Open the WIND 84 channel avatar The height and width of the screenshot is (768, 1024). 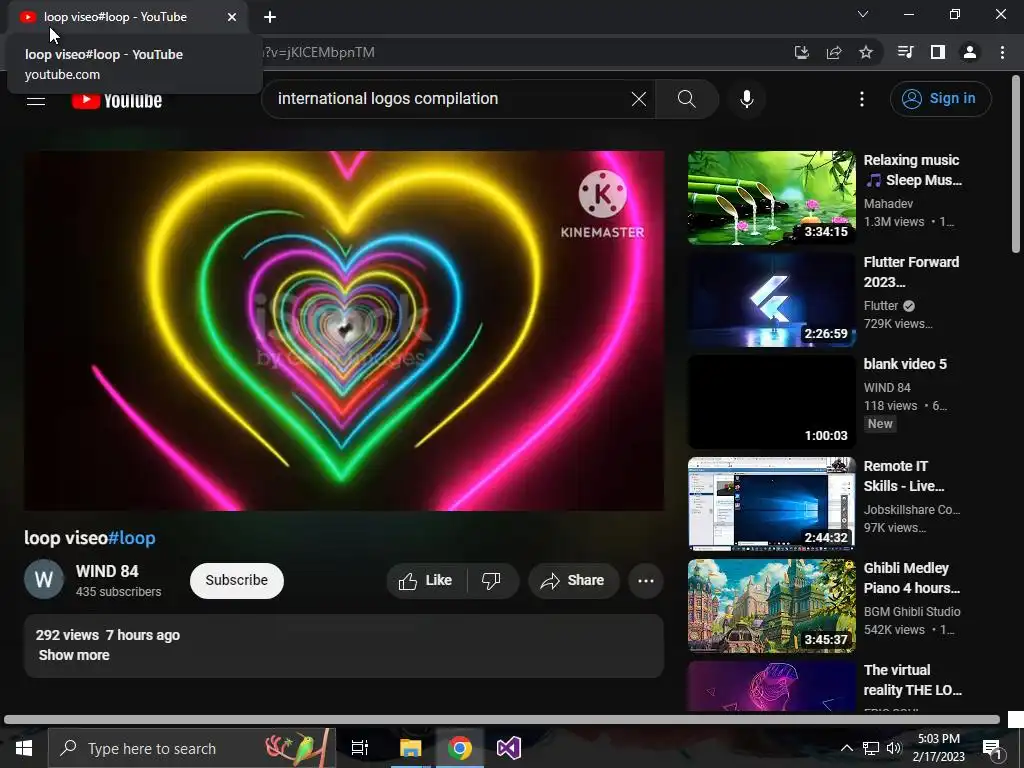click(44, 579)
